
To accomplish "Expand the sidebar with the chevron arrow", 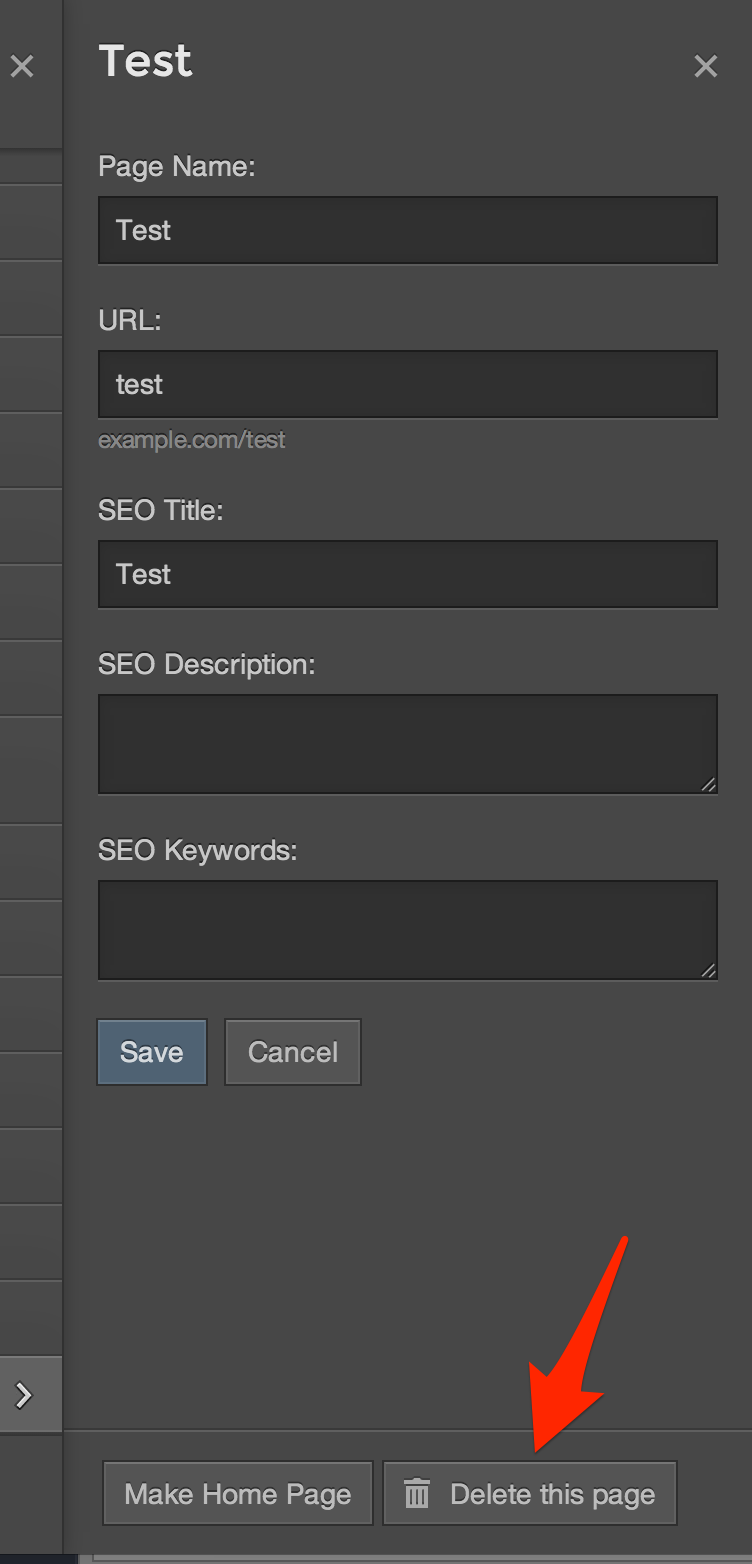I will [24, 1395].
